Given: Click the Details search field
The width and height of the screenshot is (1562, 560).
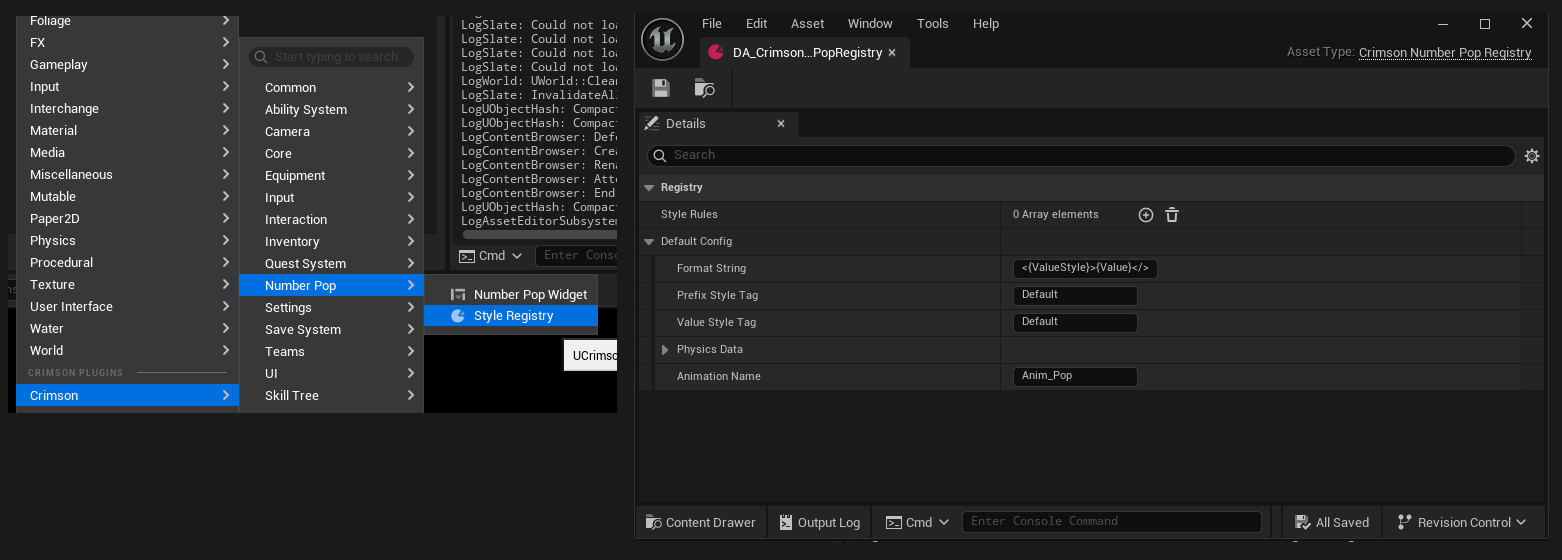Looking at the screenshot, I should point(1081,156).
